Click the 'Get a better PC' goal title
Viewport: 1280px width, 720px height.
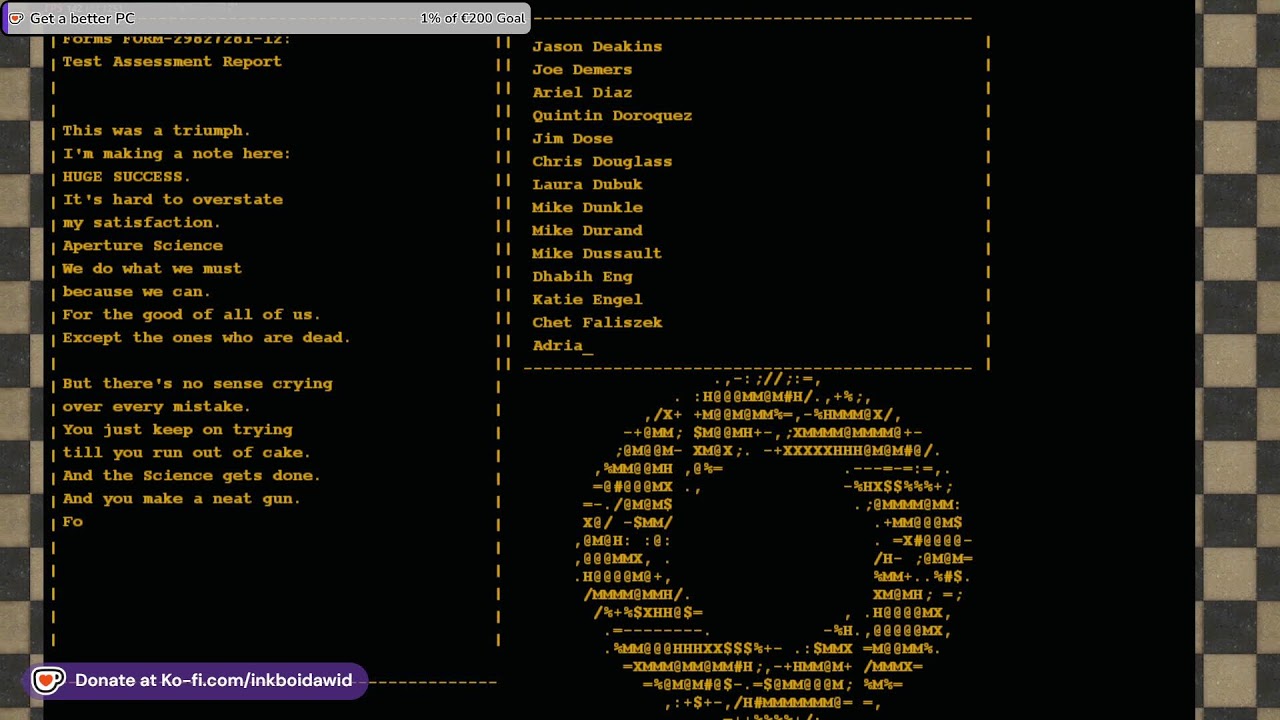82,18
